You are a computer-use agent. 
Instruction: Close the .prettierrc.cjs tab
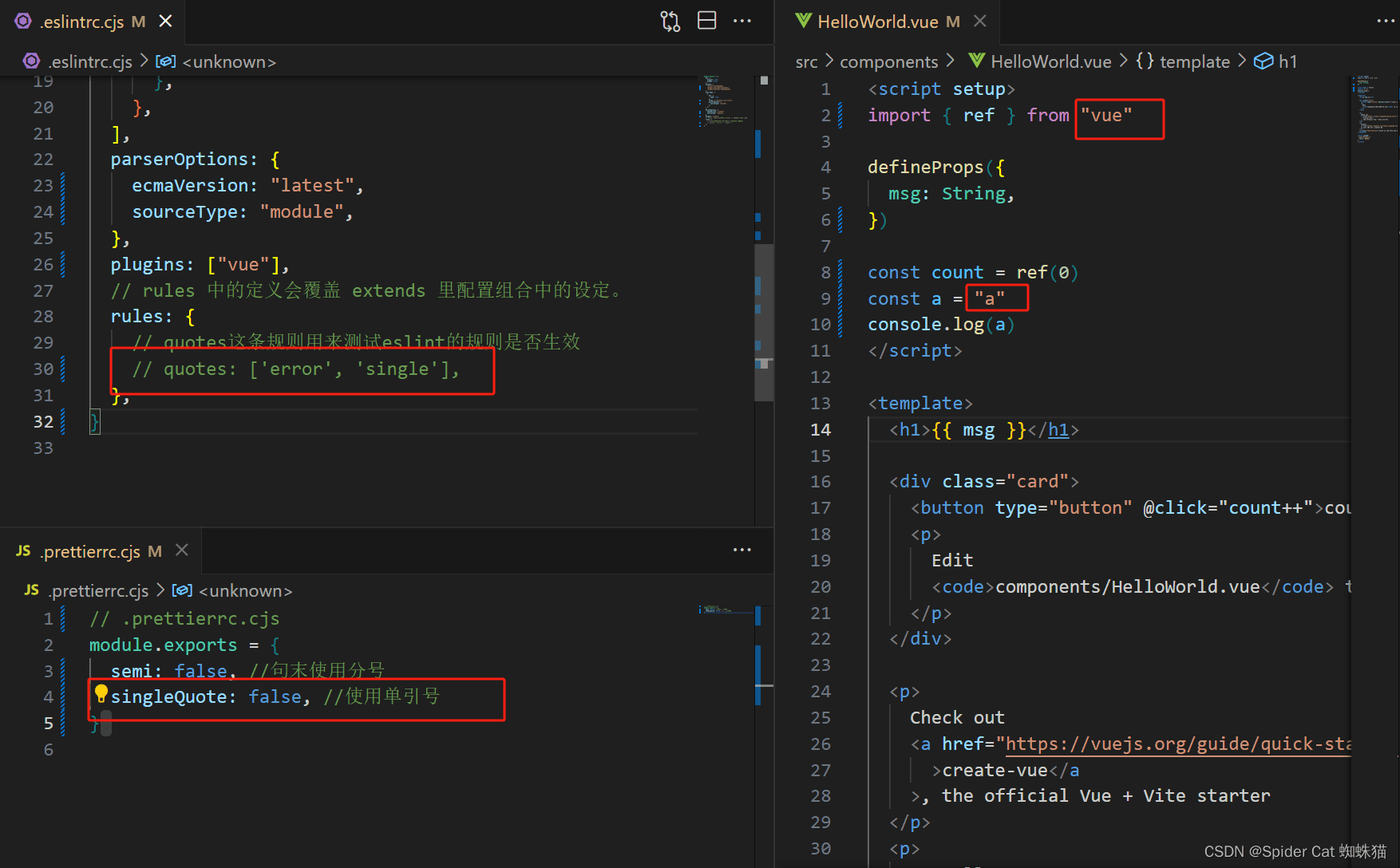[182, 550]
